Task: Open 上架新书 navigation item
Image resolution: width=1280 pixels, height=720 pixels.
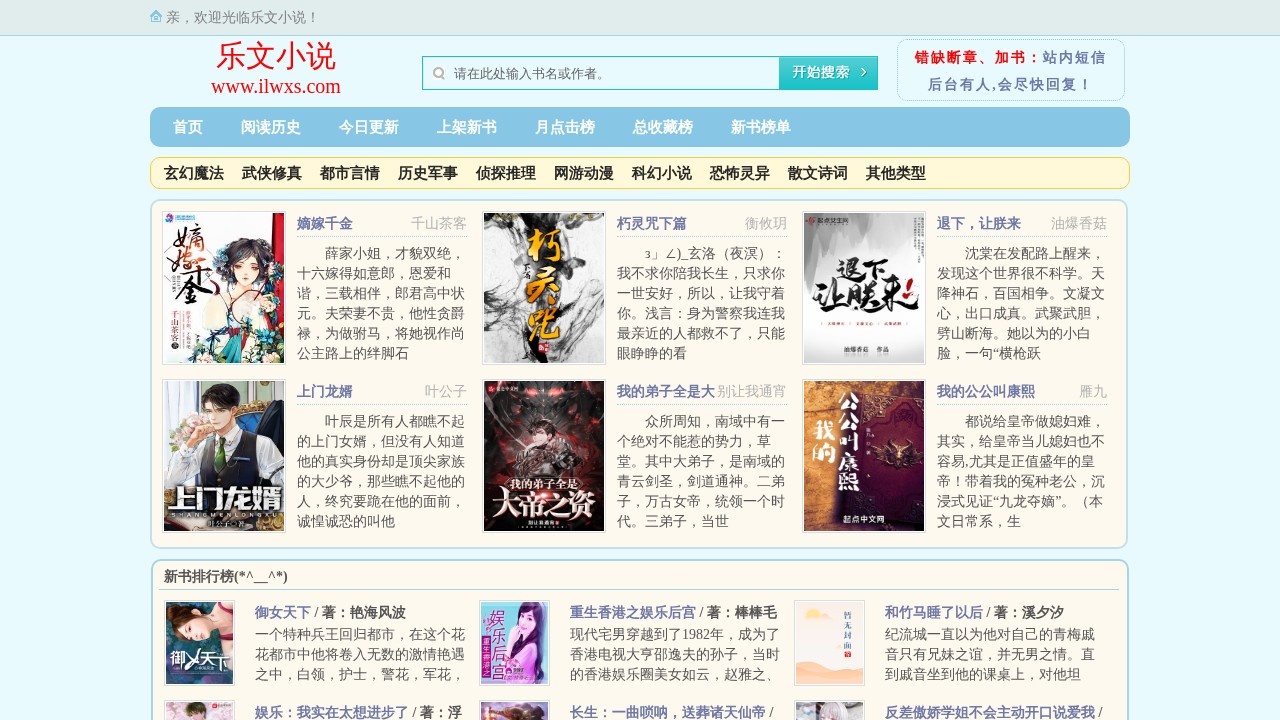Action: tap(467, 127)
